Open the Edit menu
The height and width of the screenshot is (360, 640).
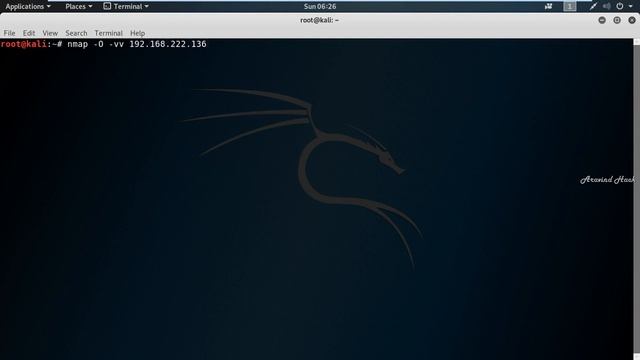(29, 33)
